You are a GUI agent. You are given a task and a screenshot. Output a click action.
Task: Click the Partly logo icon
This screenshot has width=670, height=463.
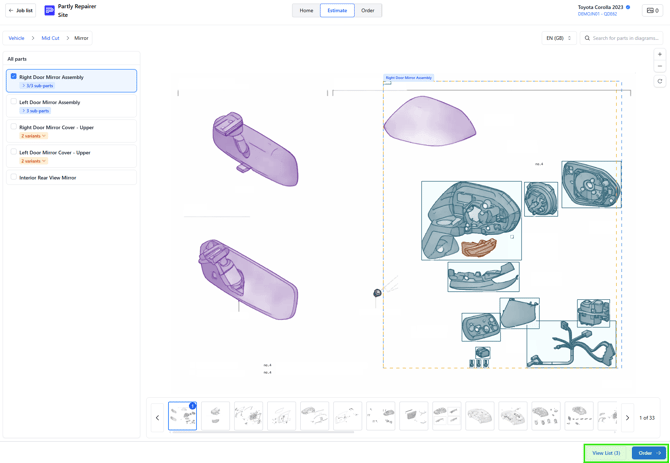pyautogui.click(x=50, y=10)
